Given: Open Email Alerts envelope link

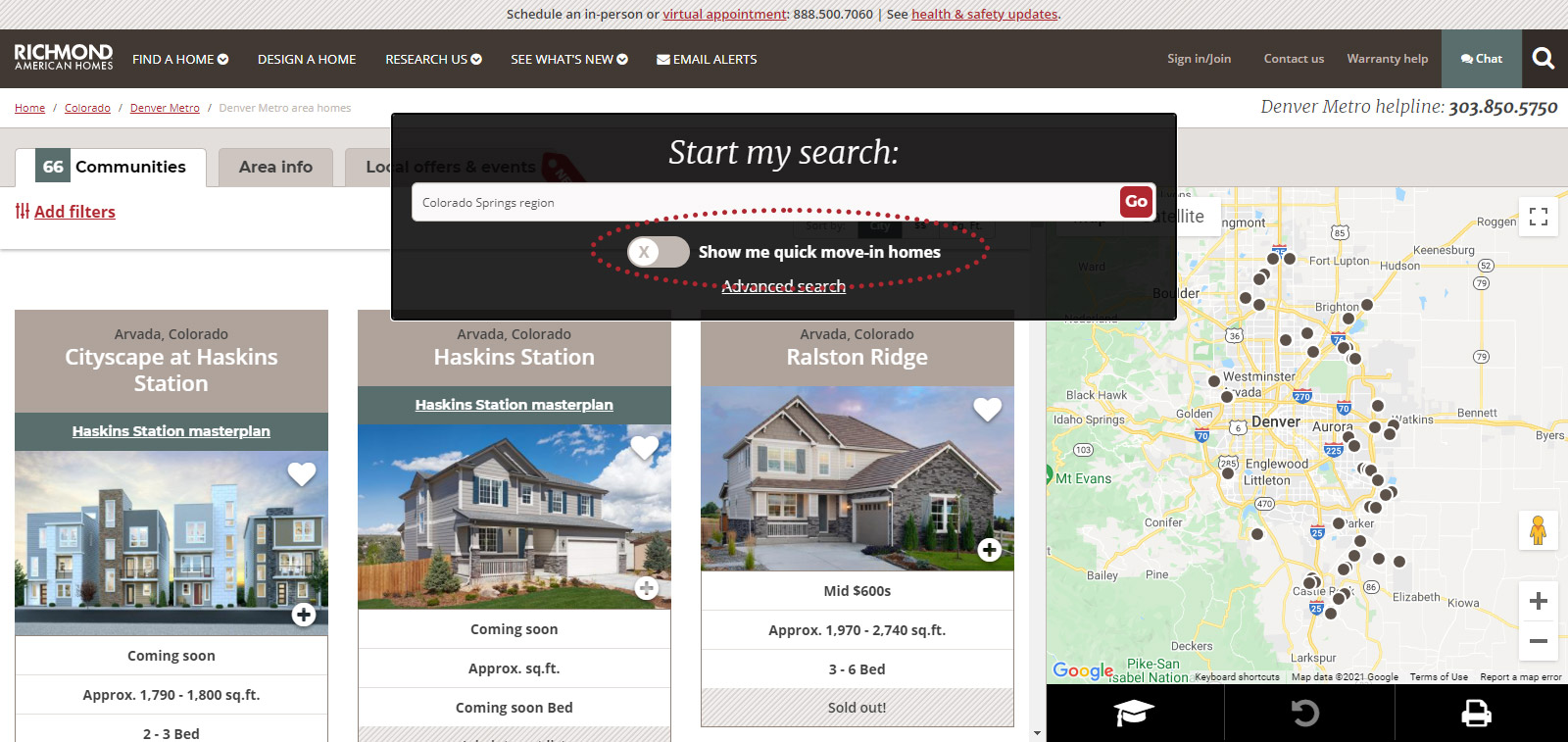Looking at the screenshot, I should [707, 59].
